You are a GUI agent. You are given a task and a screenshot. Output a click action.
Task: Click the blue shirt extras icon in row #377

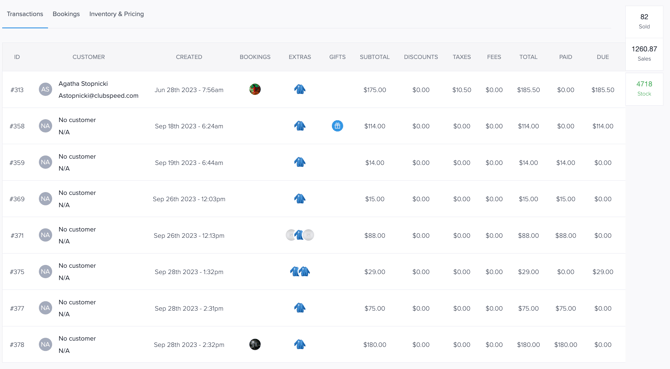point(300,308)
